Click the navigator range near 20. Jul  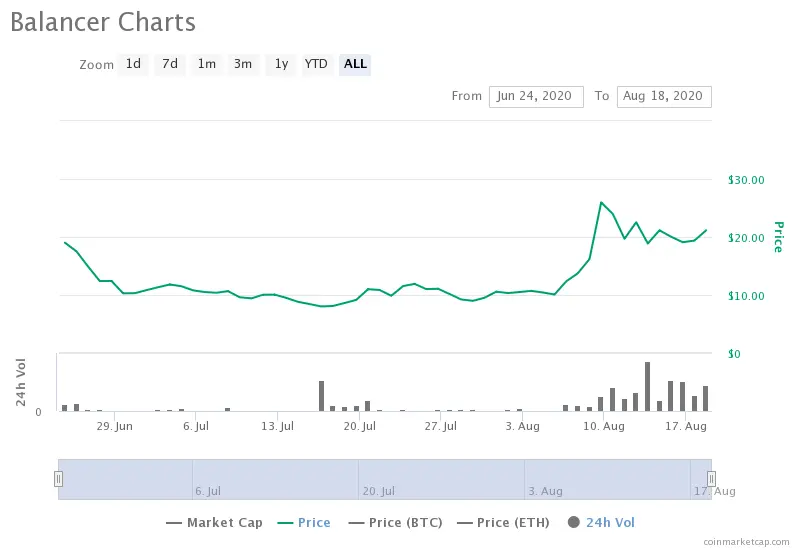click(379, 491)
